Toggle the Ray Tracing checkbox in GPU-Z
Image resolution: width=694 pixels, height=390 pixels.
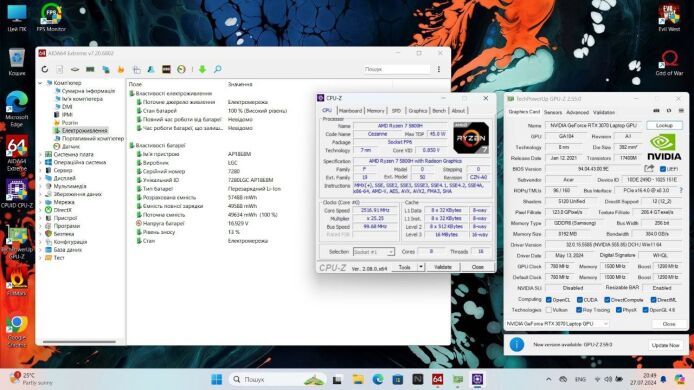579,310
